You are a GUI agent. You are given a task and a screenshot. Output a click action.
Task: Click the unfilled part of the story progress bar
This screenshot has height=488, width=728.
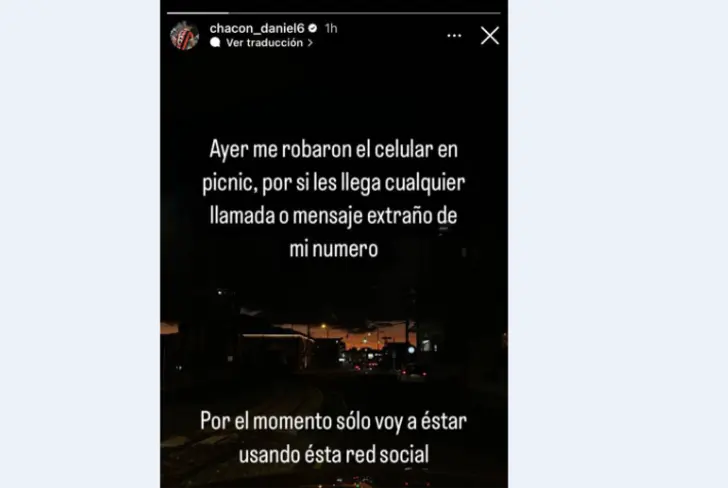click(364, 13)
